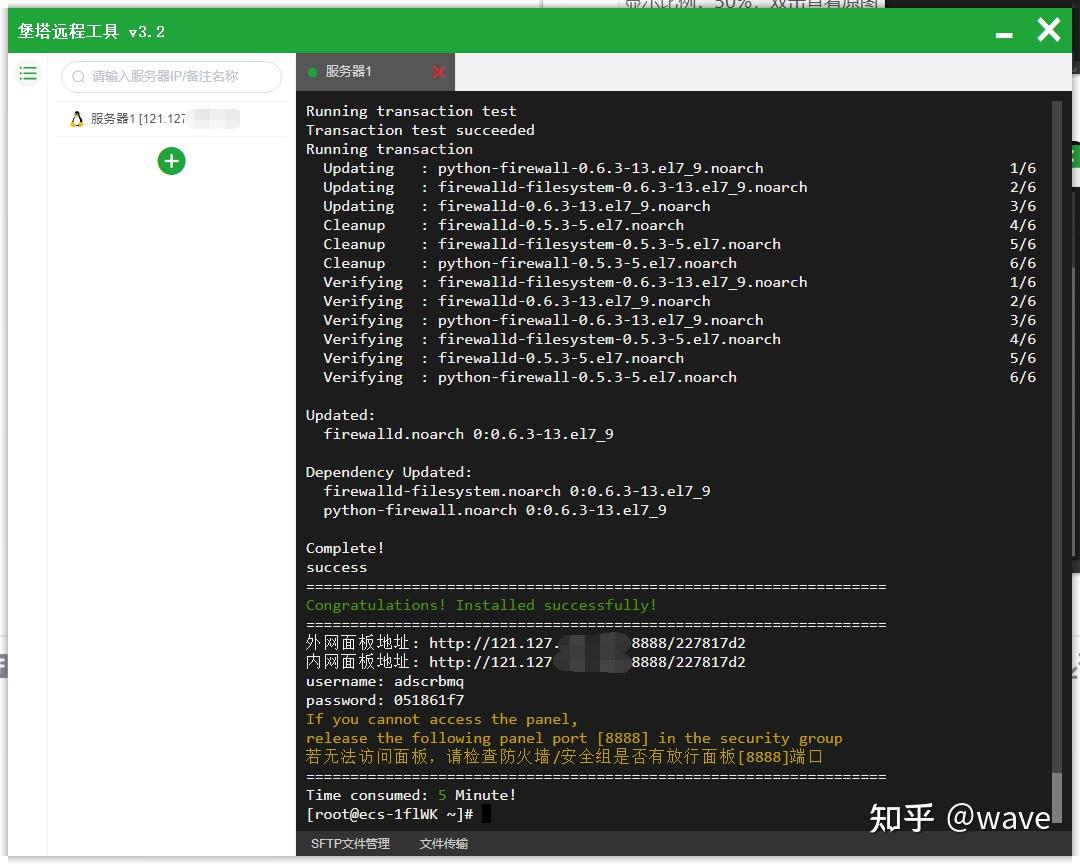Add a new server with the green plus icon

[171, 161]
